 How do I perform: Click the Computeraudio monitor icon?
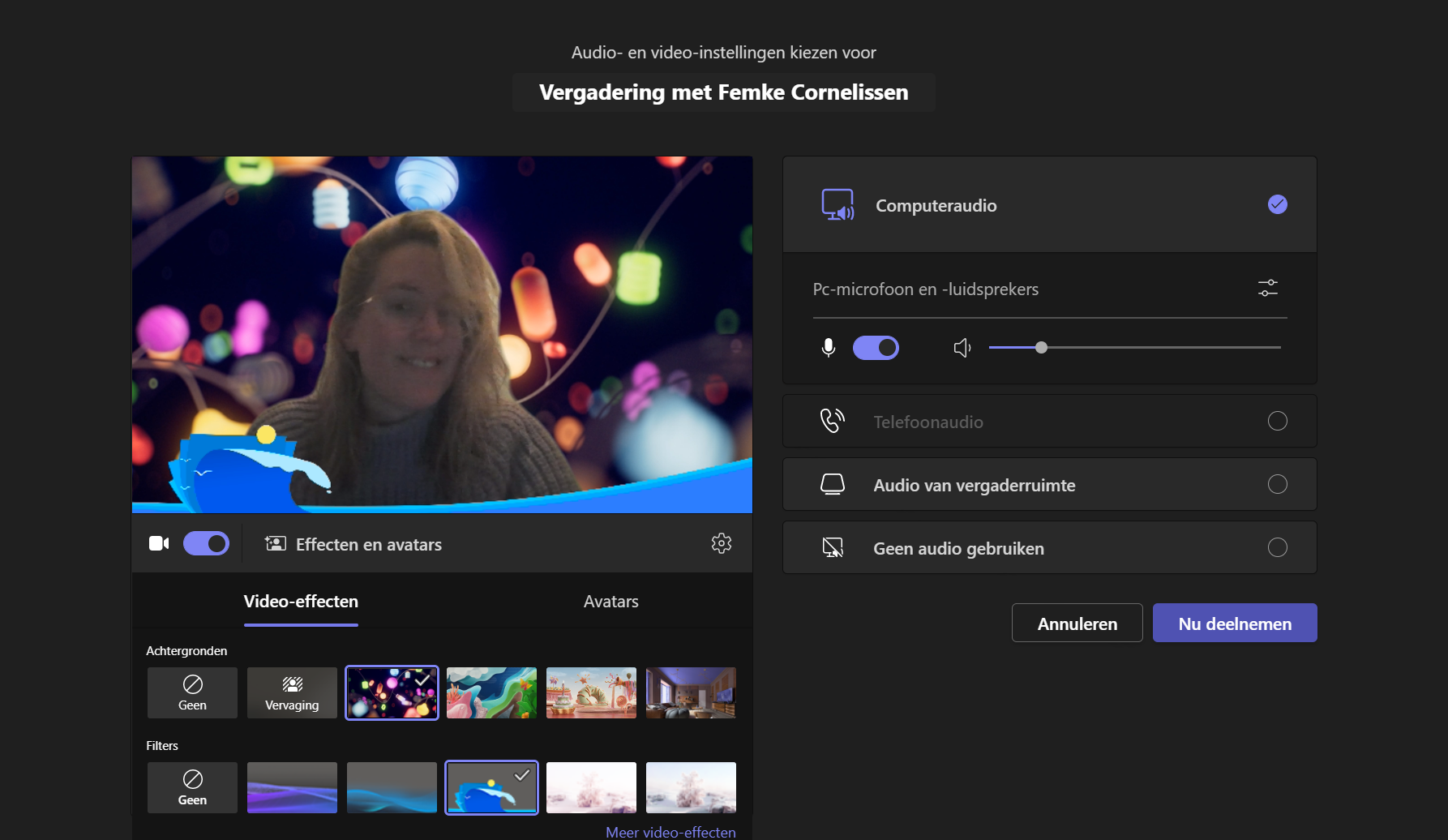838,204
